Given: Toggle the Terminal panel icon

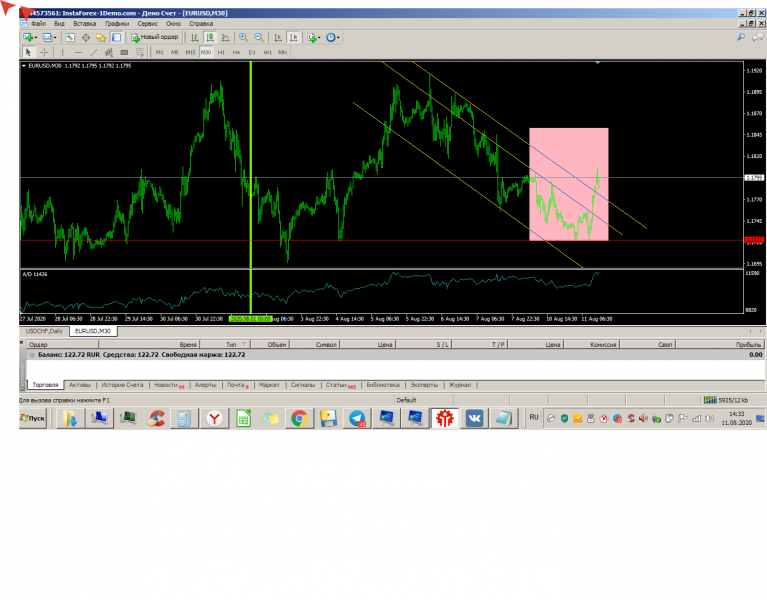Looking at the screenshot, I should 116,37.
